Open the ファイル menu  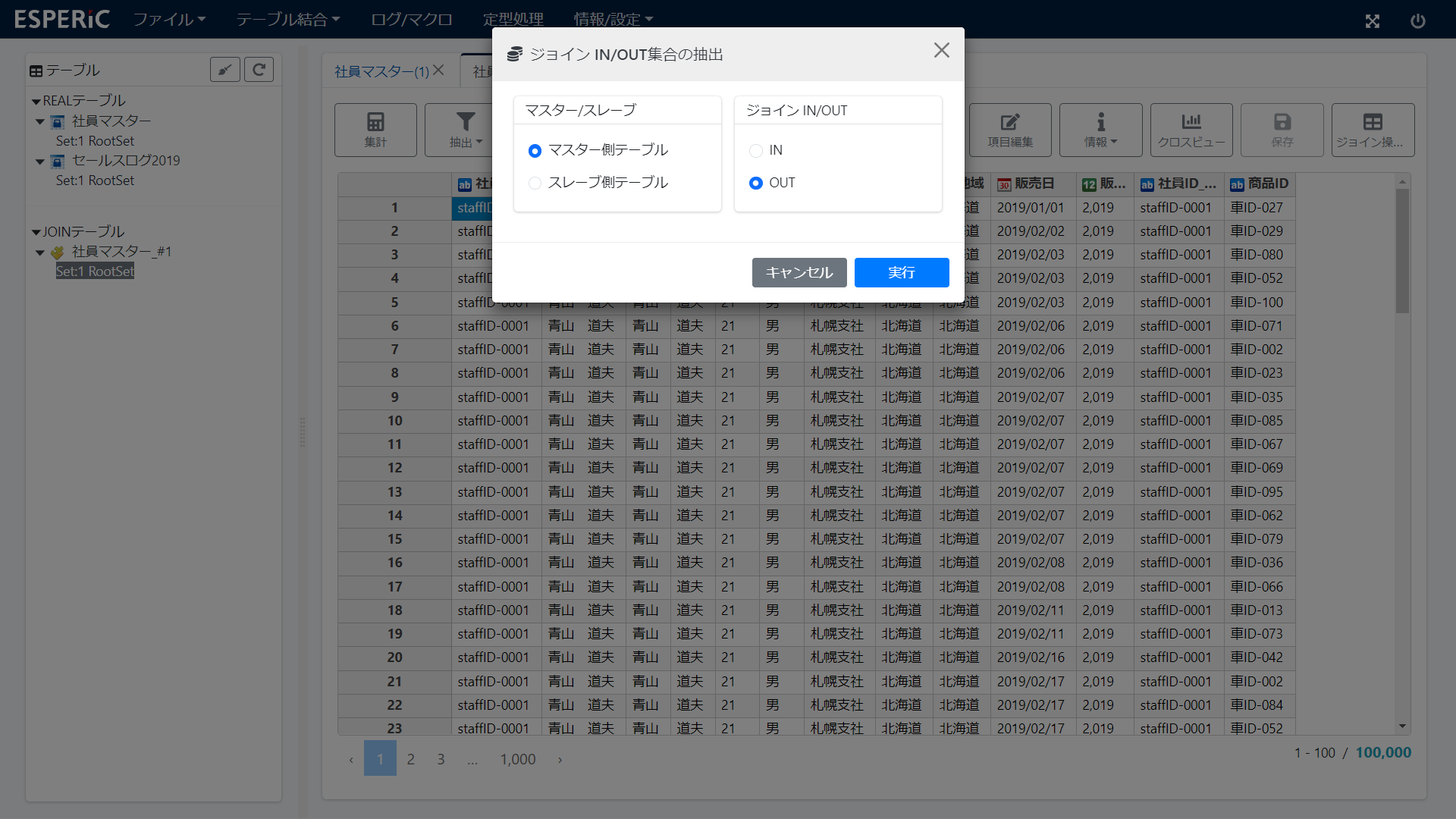coord(169,19)
